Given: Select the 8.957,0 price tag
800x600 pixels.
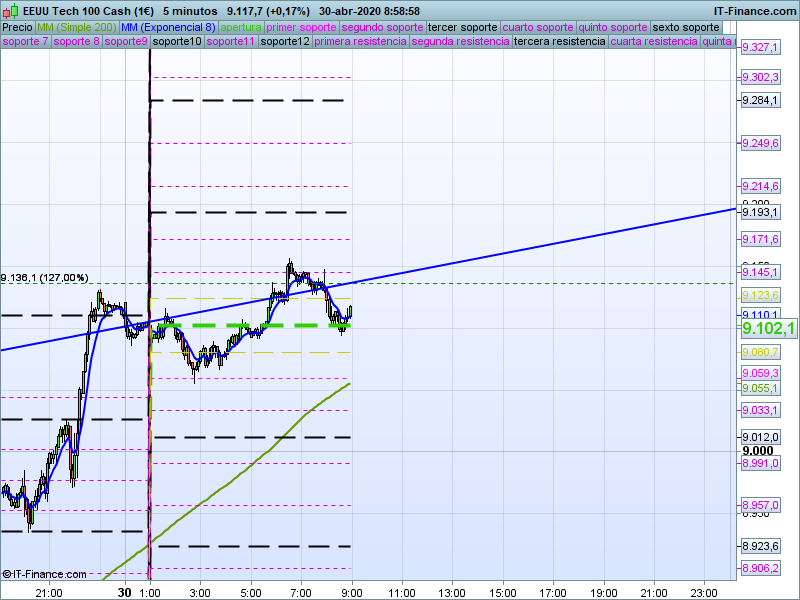Looking at the screenshot, I should (760, 505).
